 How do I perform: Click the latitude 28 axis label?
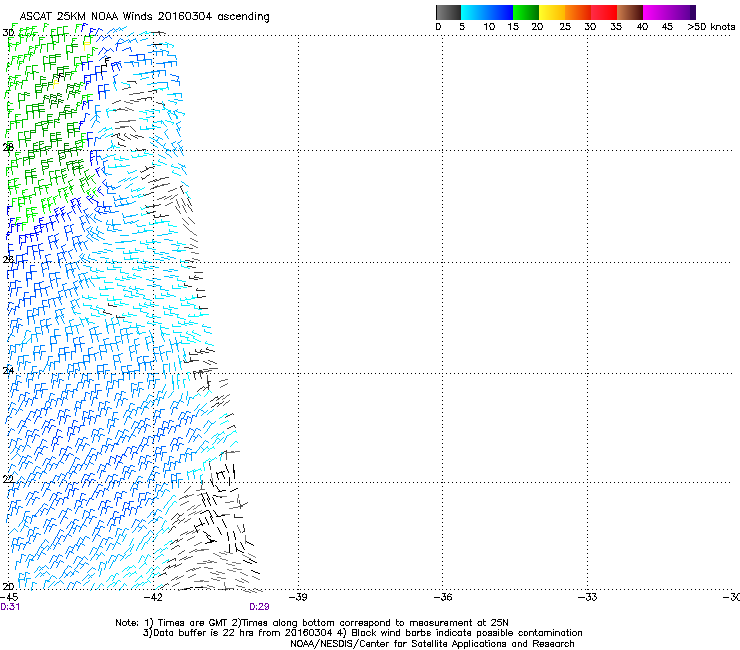click(8, 147)
